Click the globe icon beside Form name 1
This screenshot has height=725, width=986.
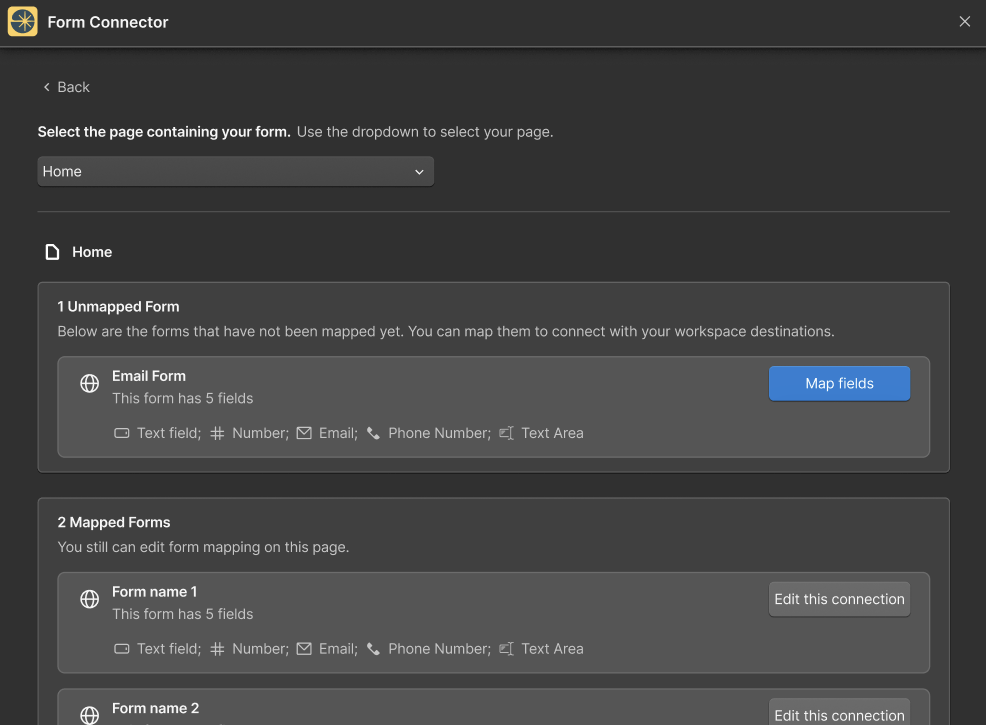90,599
